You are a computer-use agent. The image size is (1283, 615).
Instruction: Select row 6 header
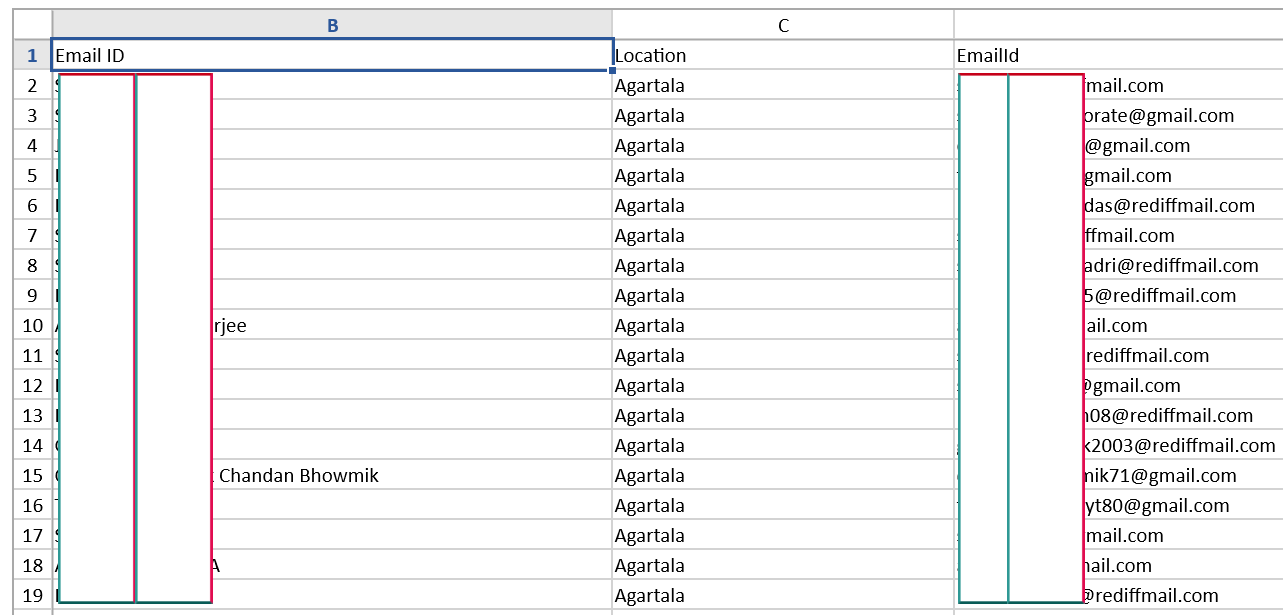click(x=32, y=205)
